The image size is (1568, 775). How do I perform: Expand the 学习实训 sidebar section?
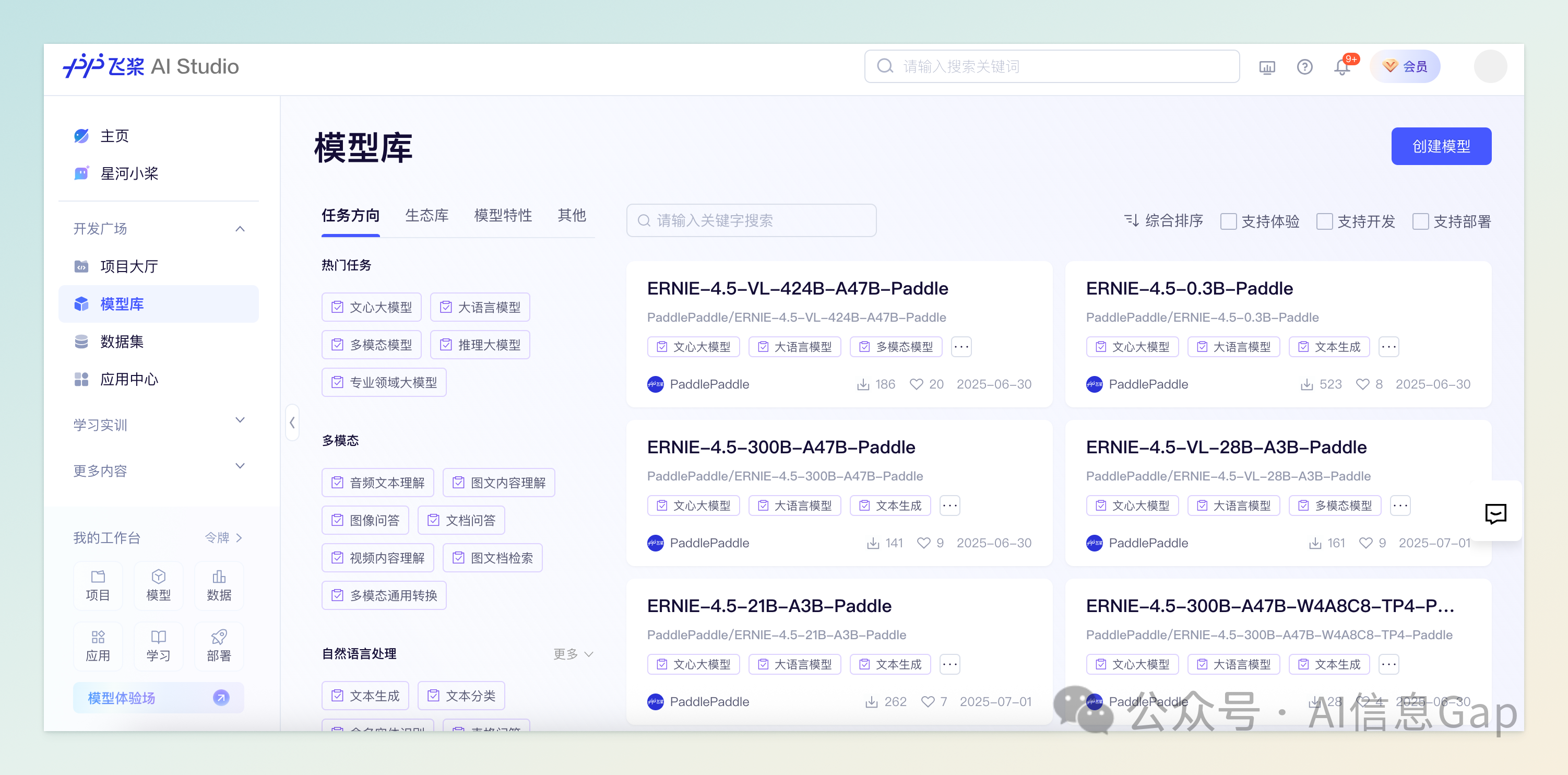coord(240,420)
